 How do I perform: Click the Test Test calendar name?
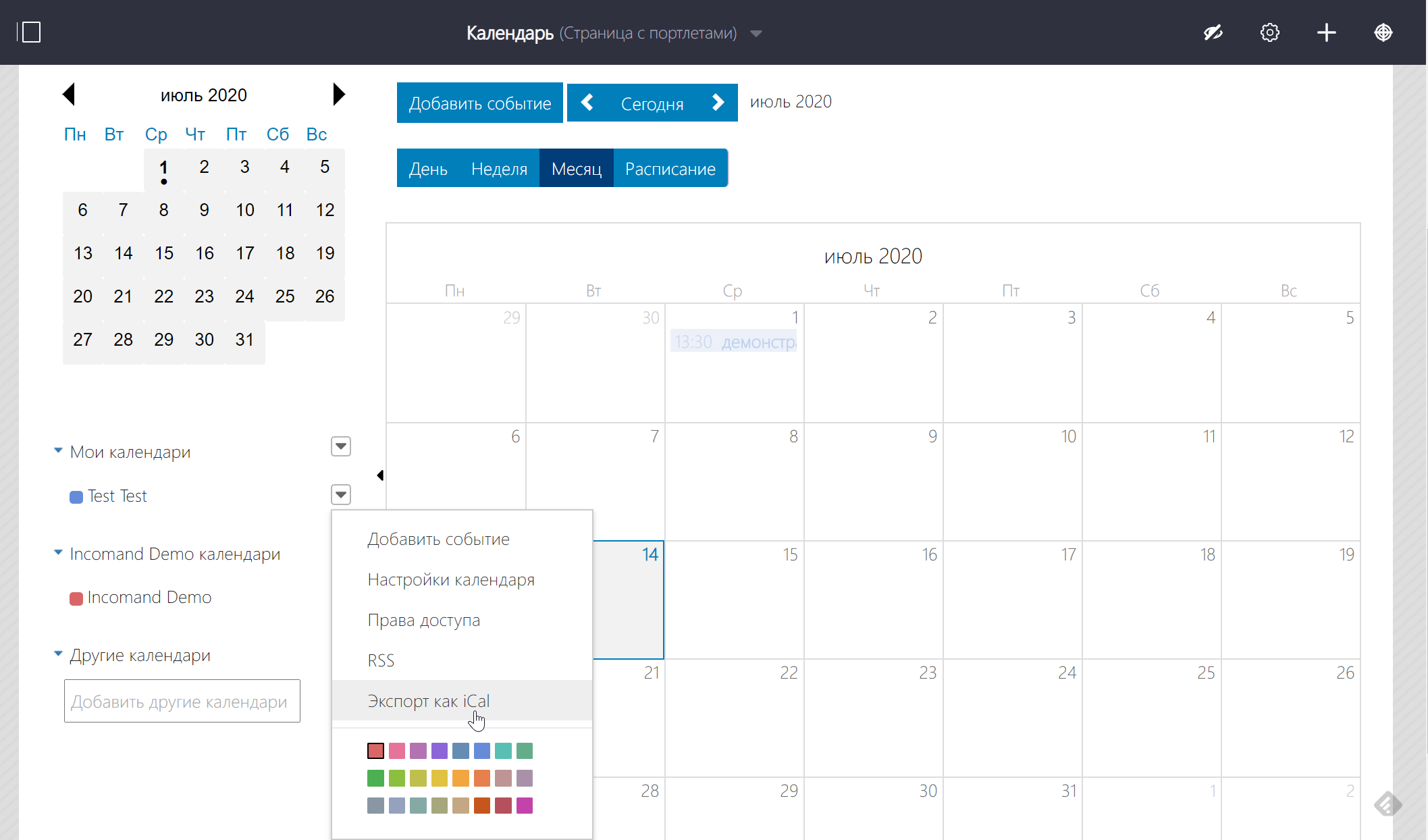(117, 496)
